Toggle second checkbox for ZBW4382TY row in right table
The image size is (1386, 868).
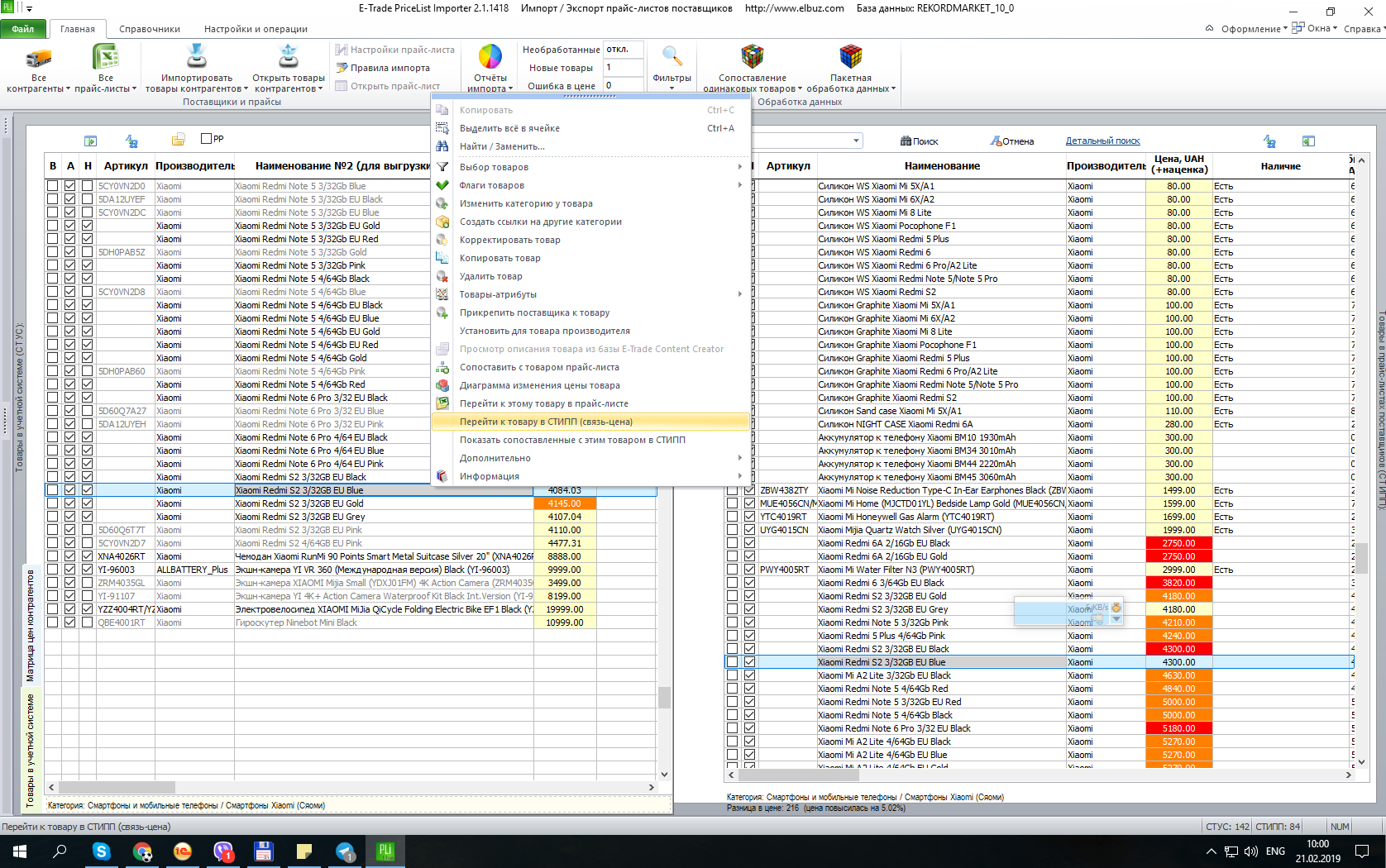coord(749,490)
